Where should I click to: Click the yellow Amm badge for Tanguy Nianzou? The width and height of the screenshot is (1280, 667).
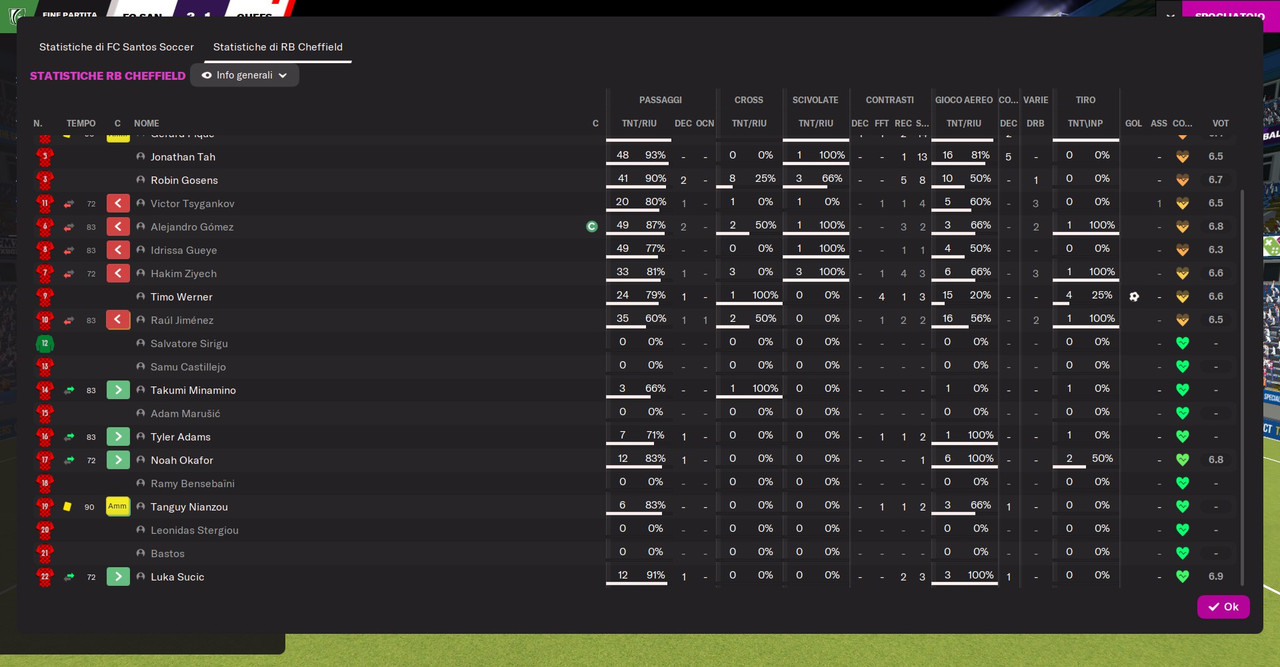pyautogui.click(x=118, y=507)
